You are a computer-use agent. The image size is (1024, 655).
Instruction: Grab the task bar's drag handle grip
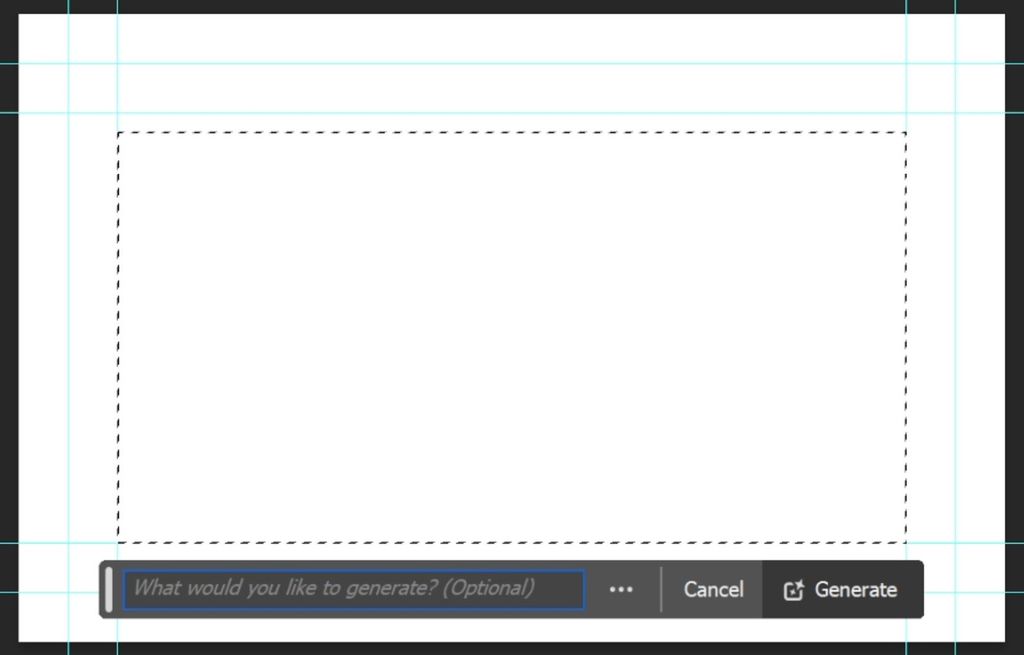click(108, 590)
